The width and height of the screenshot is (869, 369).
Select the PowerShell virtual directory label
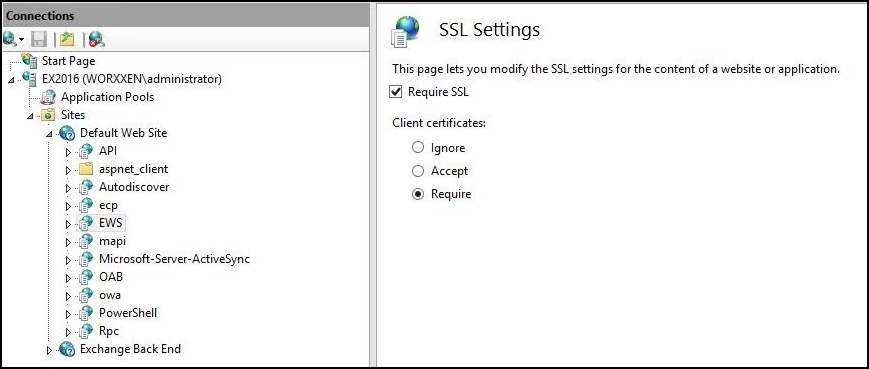[128, 313]
